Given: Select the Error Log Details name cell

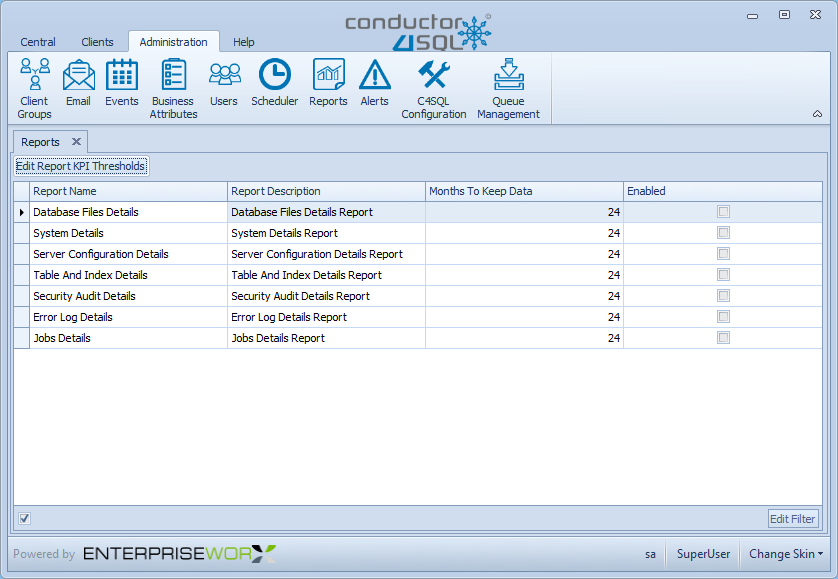Looking at the screenshot, I should tap(129, 317).
